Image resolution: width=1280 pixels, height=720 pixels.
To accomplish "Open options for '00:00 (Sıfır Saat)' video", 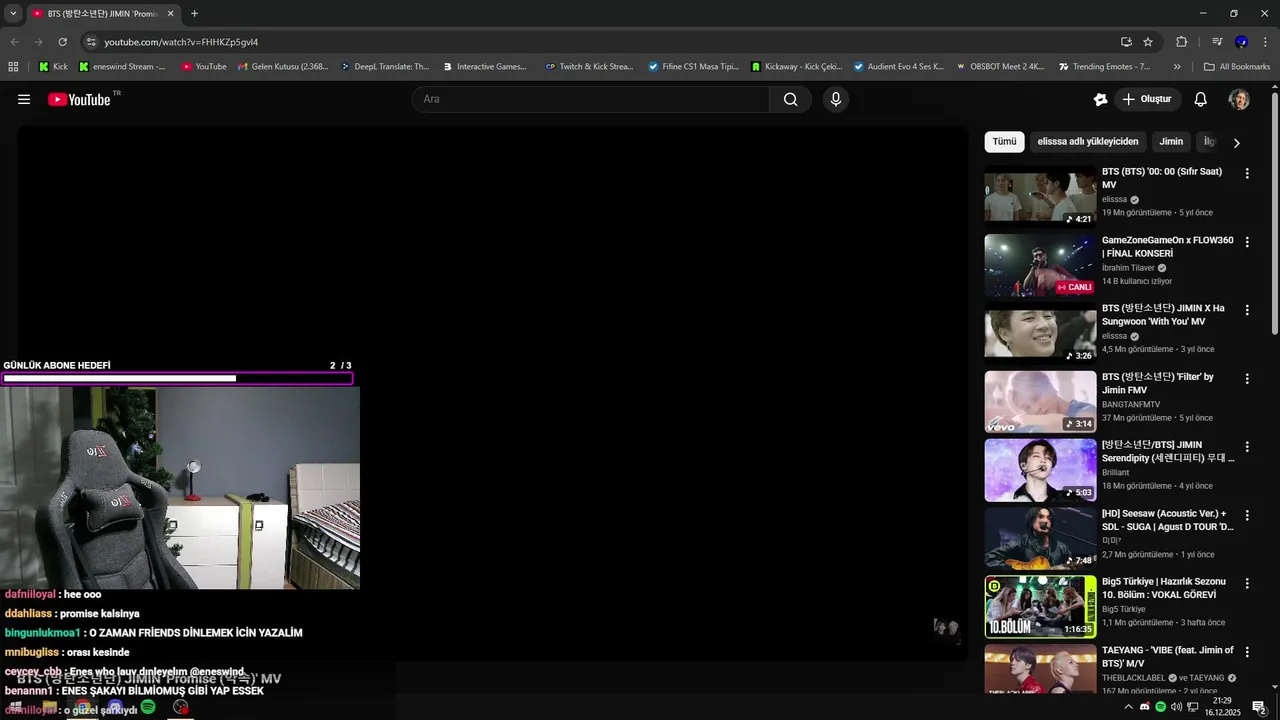I will [1247, 173].
